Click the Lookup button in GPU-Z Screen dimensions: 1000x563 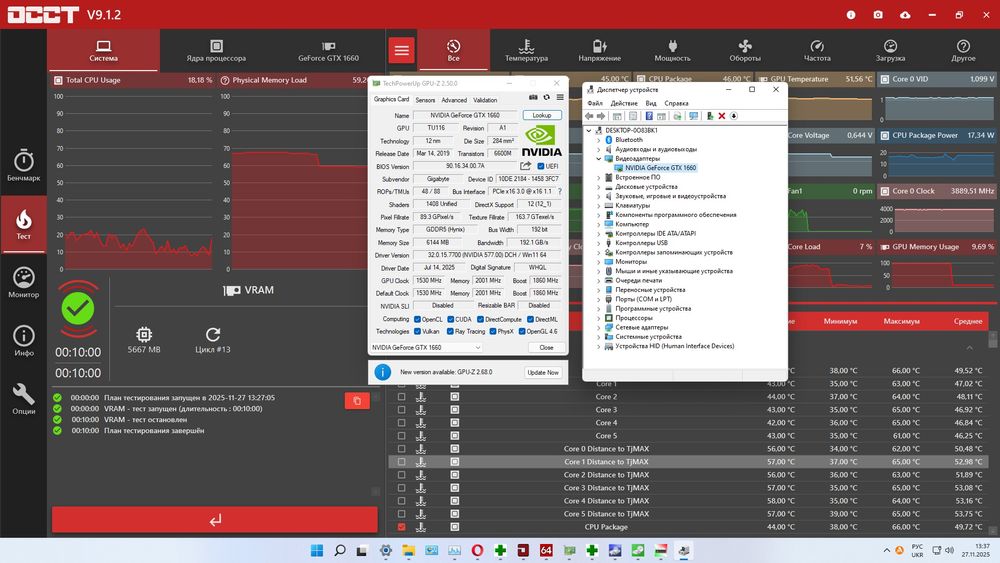pos(541,115)
